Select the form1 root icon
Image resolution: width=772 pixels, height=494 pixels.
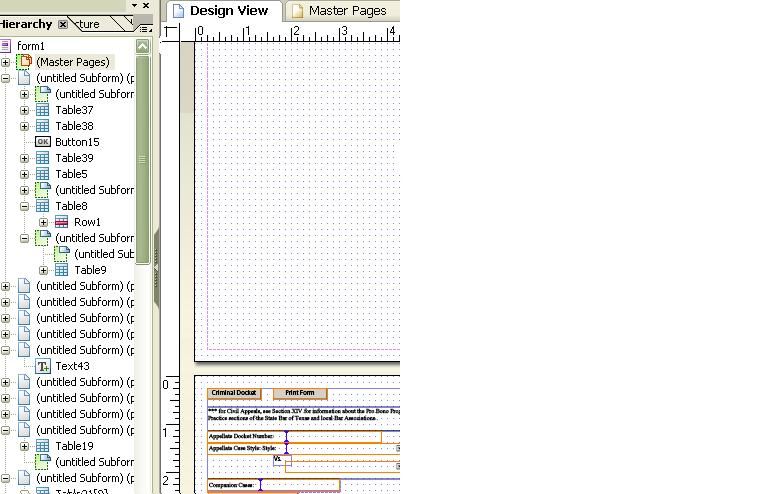pos(5,46)
